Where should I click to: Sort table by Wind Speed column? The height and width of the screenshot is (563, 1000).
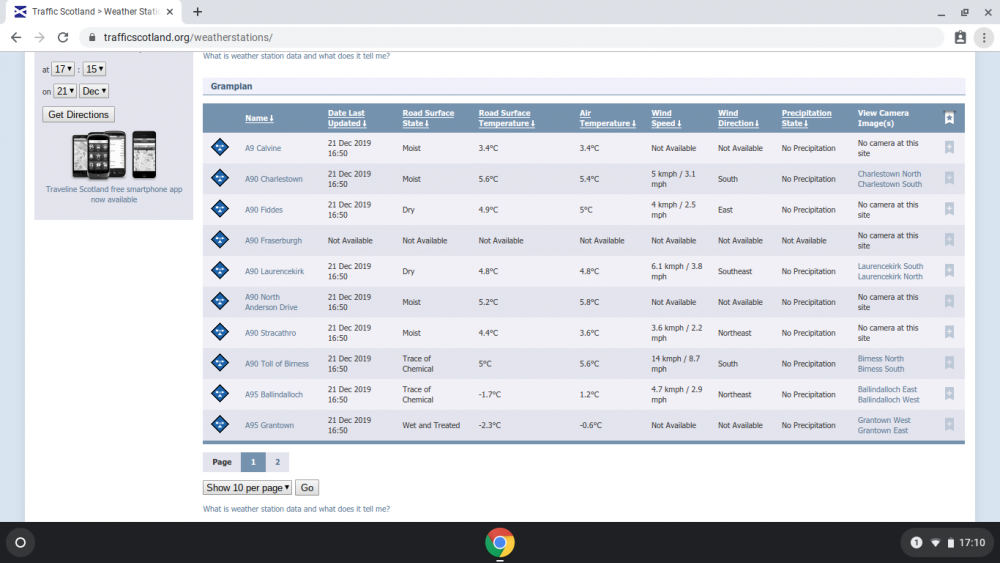[x=666, y=118]
